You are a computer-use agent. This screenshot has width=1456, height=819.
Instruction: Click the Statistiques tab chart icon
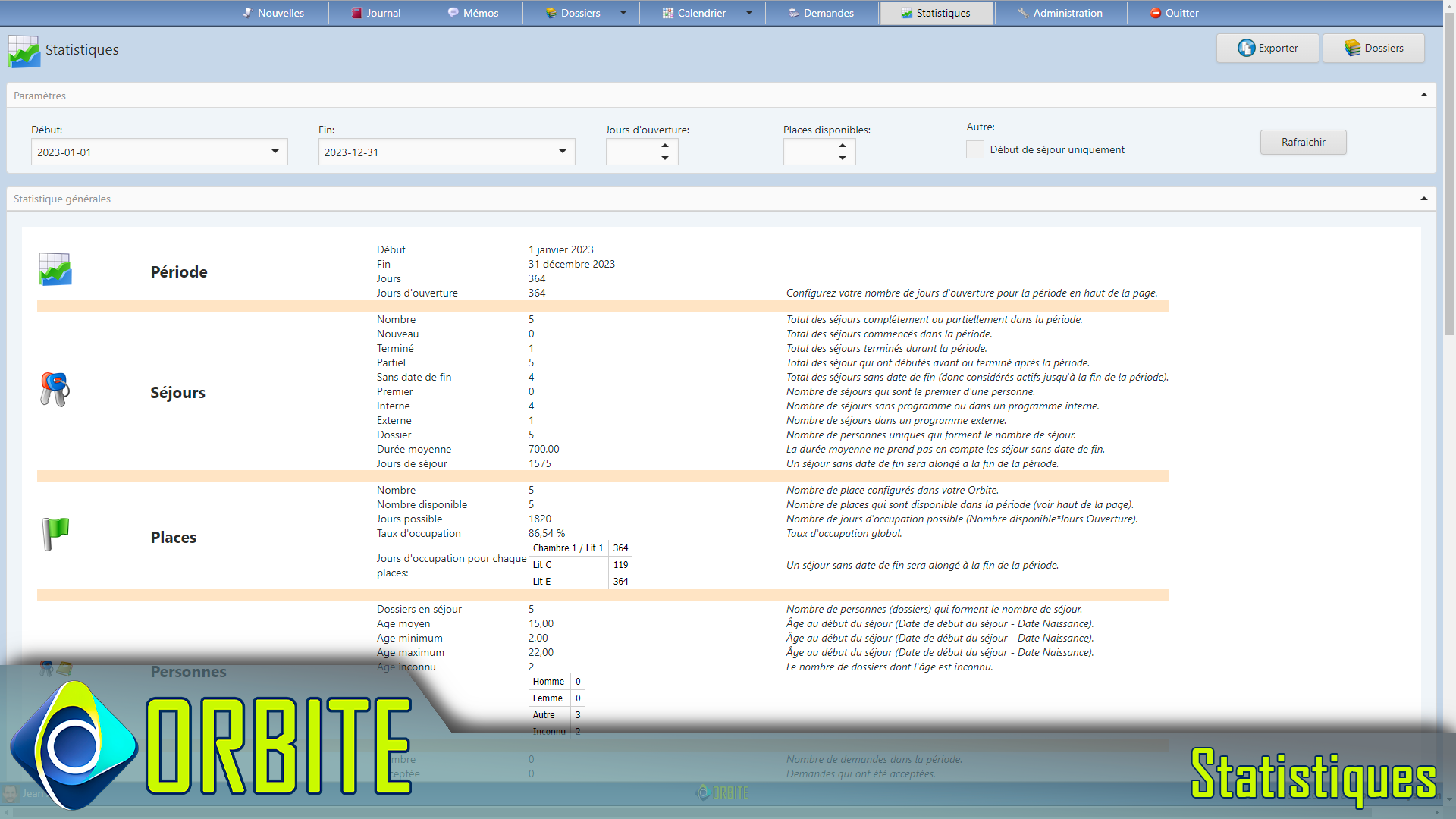[907, 13]
